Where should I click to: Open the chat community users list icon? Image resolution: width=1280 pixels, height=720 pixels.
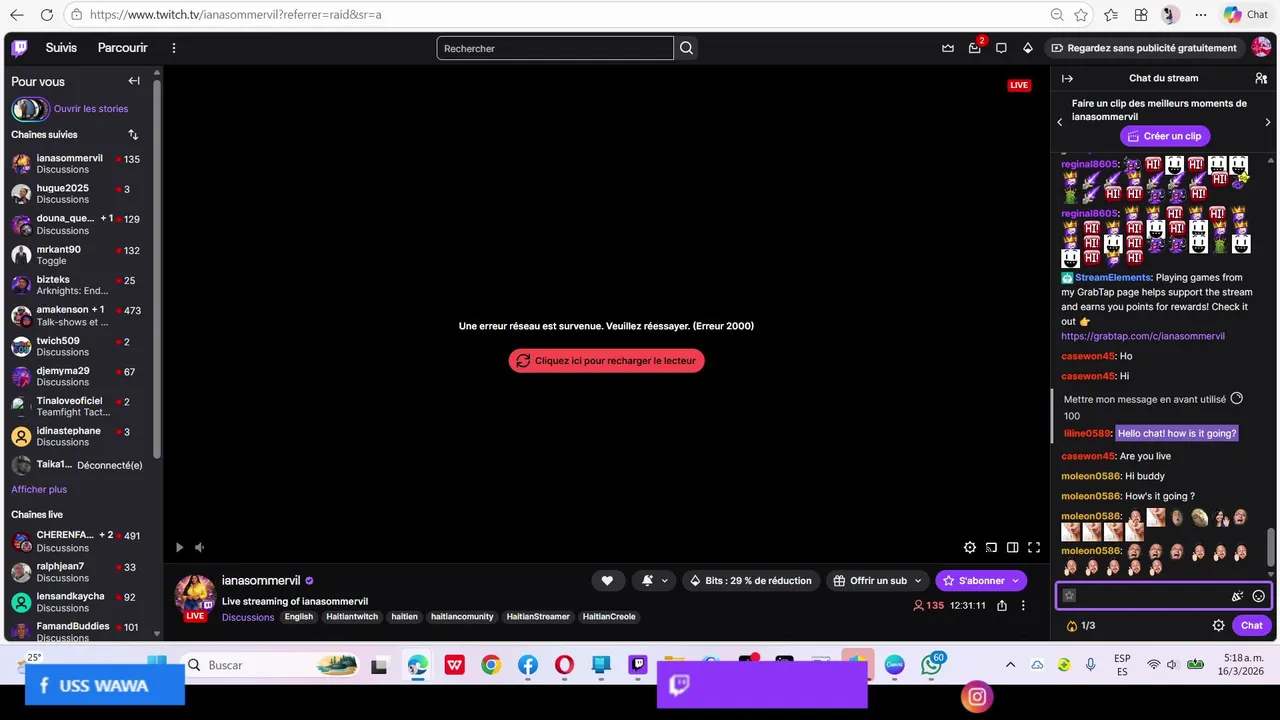coord(1261,78)
